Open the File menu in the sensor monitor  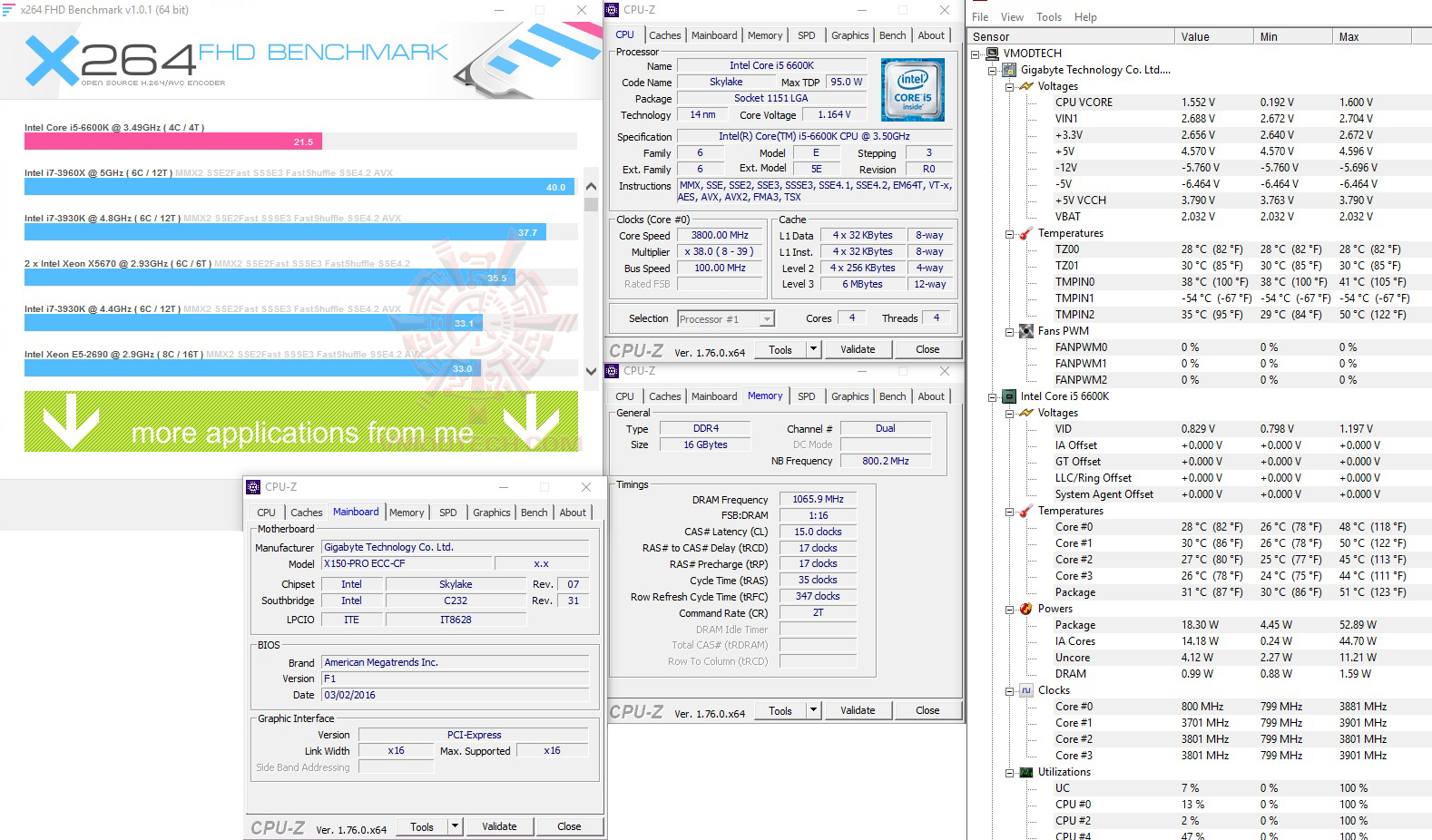(980, 17)
